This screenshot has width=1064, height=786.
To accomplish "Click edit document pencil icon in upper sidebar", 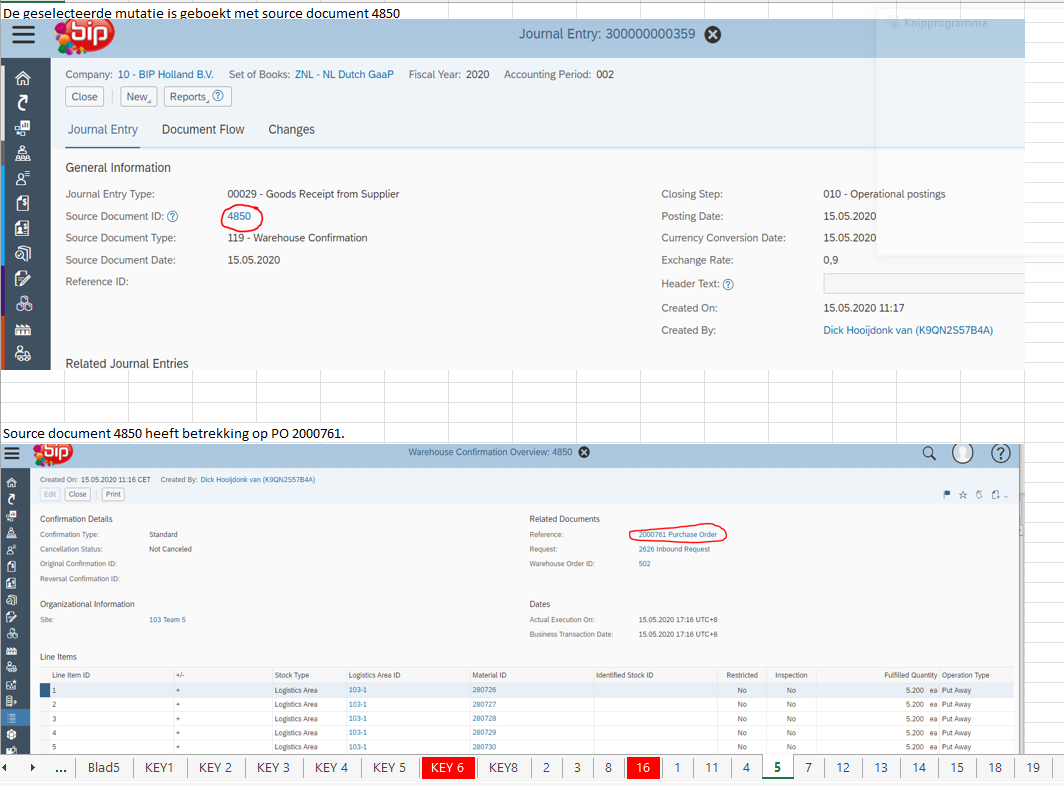I will (23, 278).
